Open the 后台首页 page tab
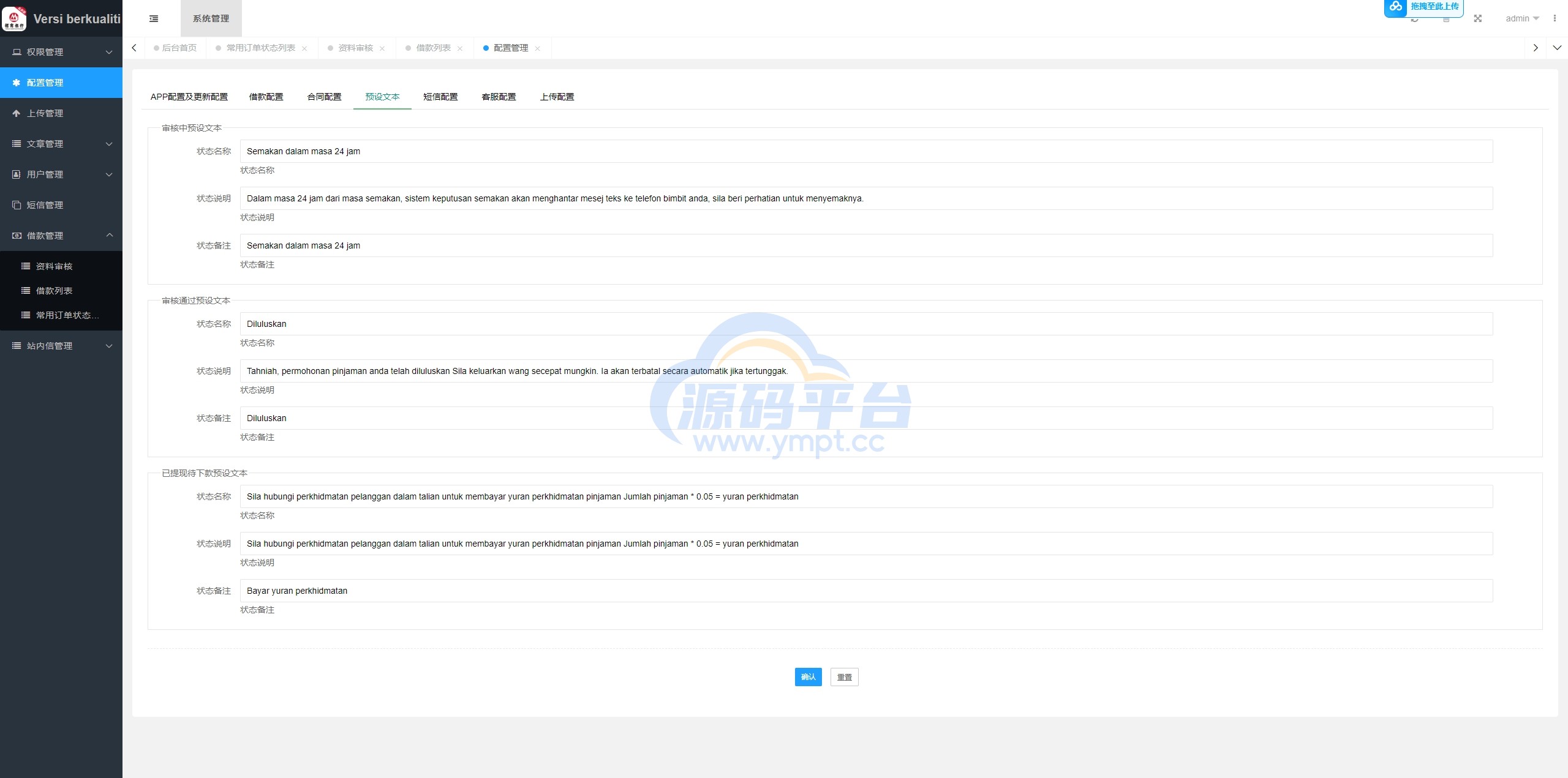 click(x=175, y=48)
